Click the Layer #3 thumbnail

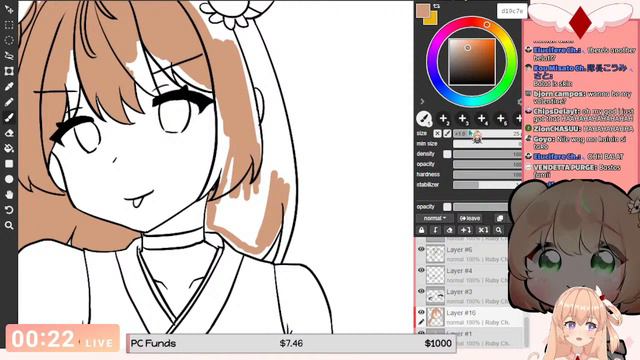(x=435, y=296)
